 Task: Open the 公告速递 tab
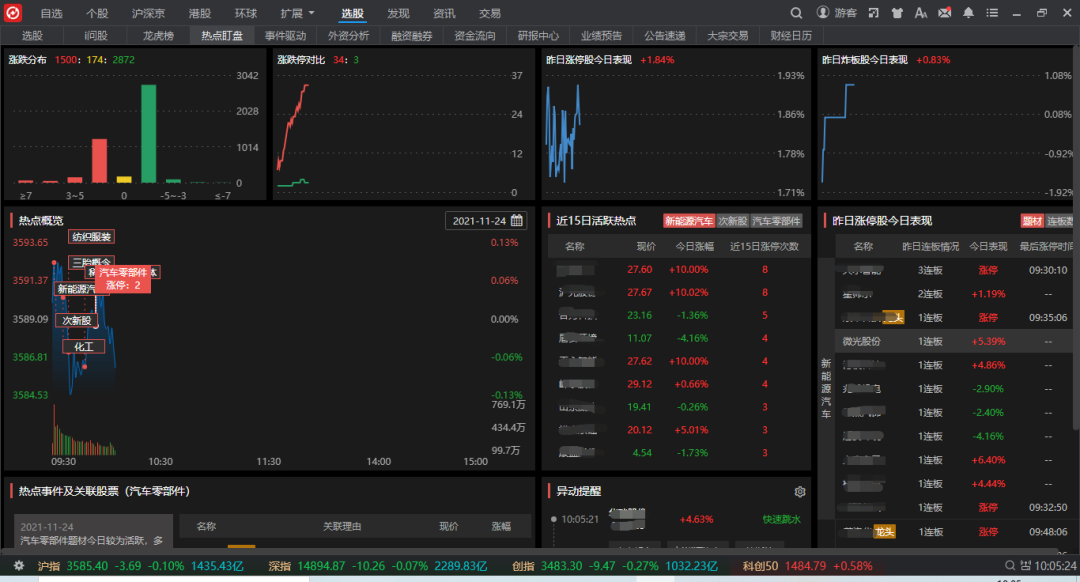(x=665, y=35)
